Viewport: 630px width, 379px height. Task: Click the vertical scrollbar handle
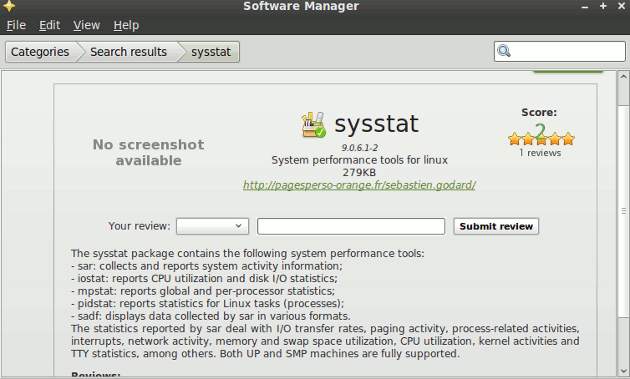(623, 211)
